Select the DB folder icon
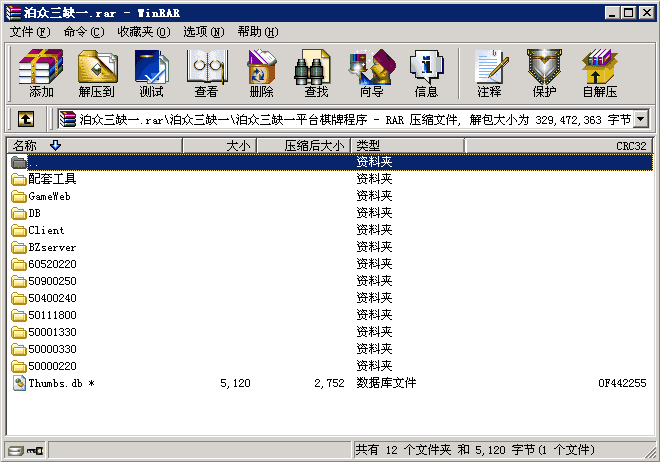660x462 pixels. [19, 214]
